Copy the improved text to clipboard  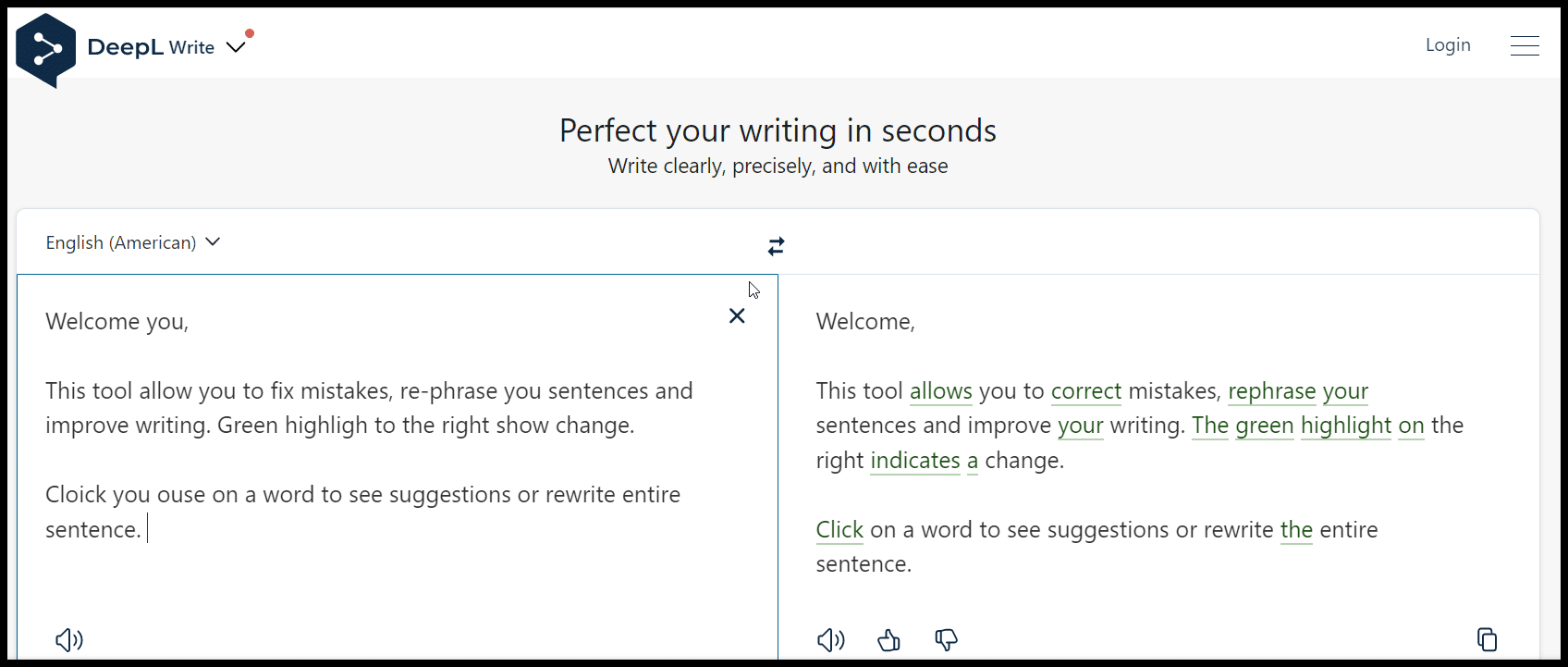(x=1487, y=640)
